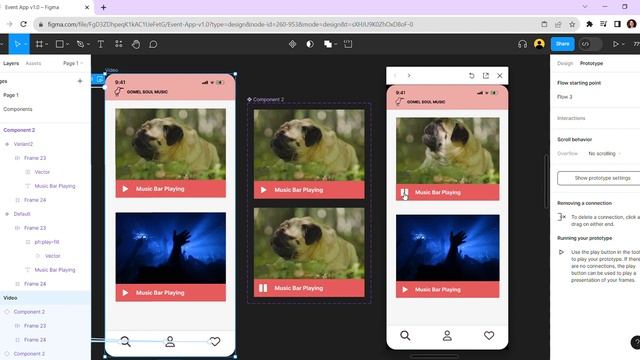Click the headphones audio icon

(x=522, y=44)
